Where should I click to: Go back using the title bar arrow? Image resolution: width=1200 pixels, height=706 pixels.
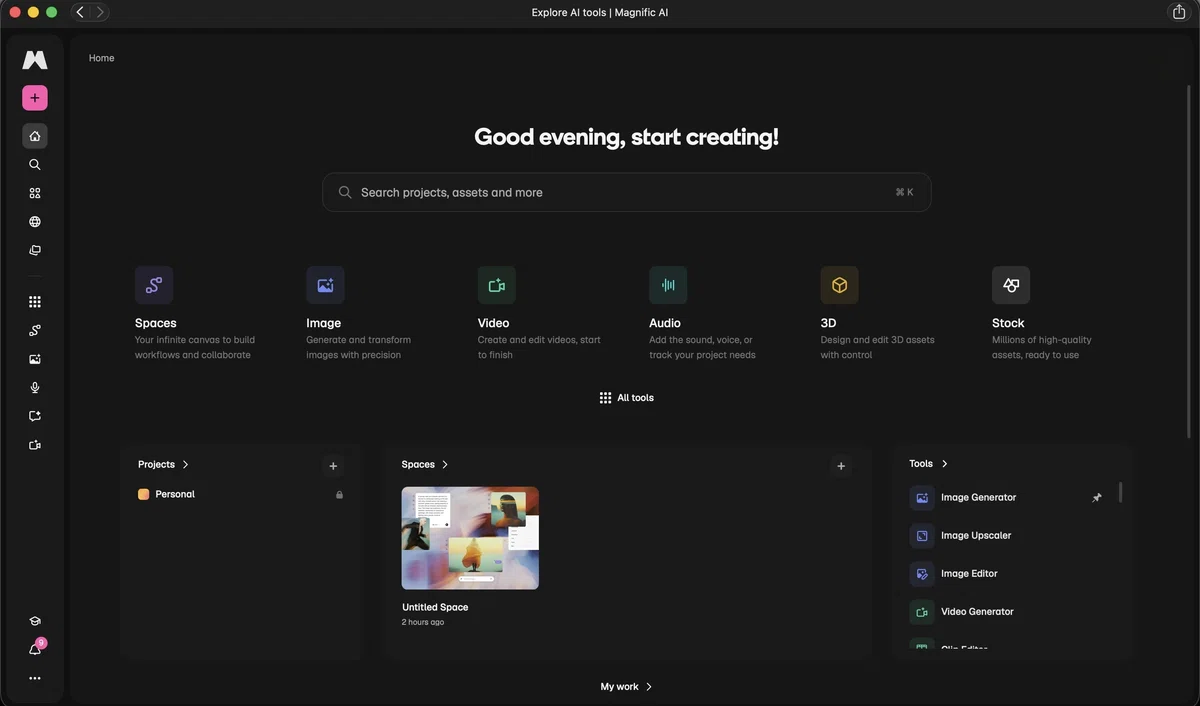pos(80,12)
